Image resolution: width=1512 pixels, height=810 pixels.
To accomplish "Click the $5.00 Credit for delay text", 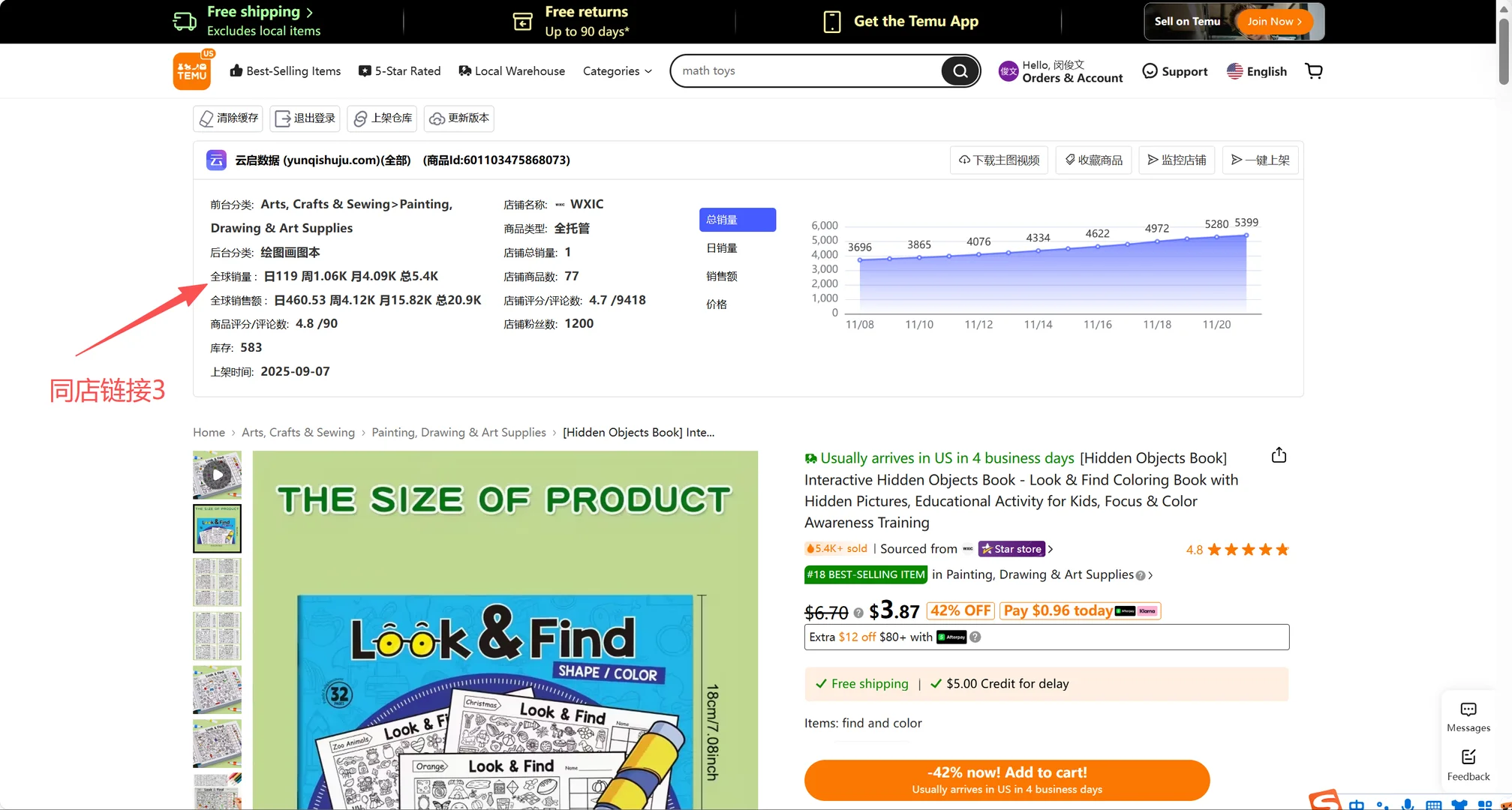I will [x=1007, y=684].
